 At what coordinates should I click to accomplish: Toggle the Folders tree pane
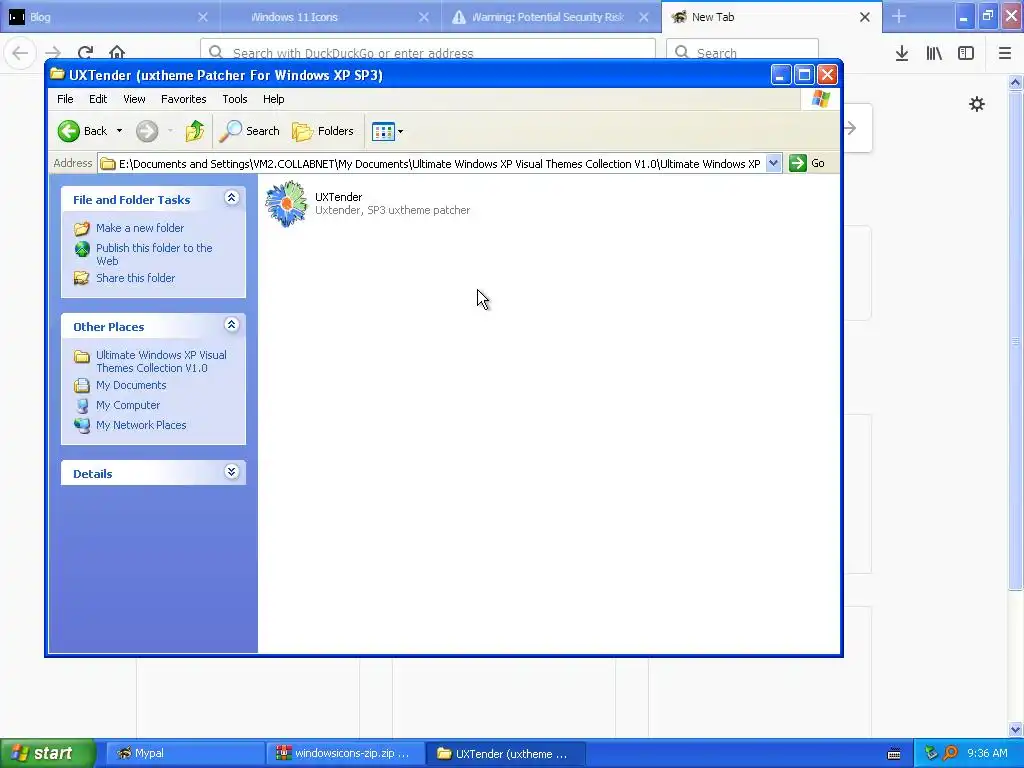323,131
